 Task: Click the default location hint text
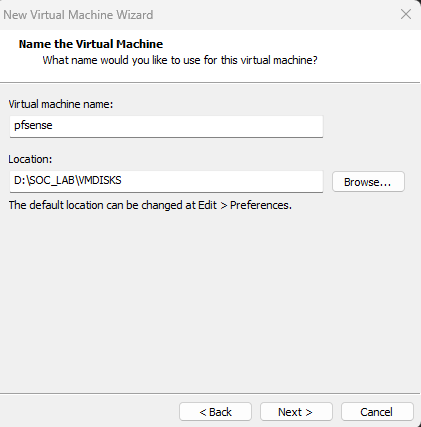(150, 205)
